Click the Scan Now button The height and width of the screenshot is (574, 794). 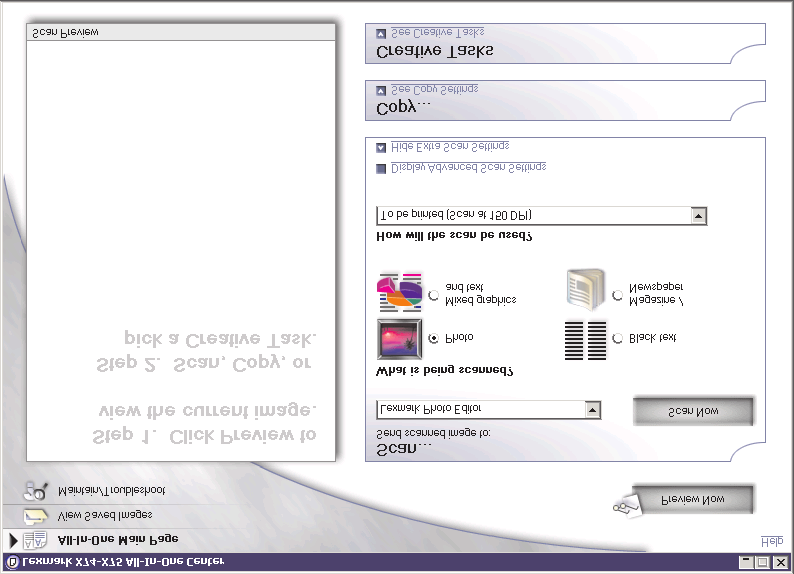[693, 411]
